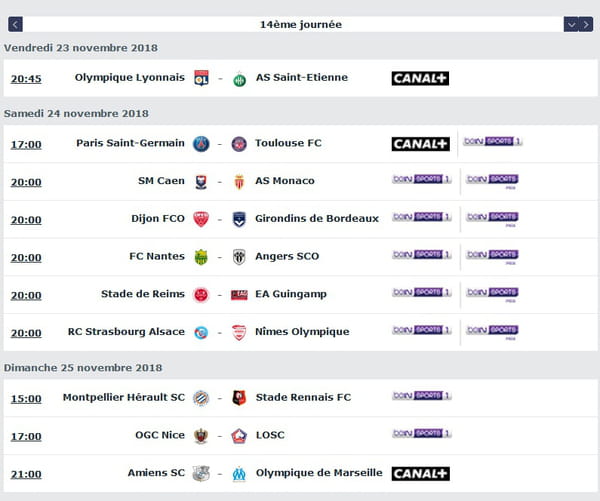Viewport: 600px width, 501px height.
Task: Open matchday dropdown chevron at top right
Action: coord(571,24)
